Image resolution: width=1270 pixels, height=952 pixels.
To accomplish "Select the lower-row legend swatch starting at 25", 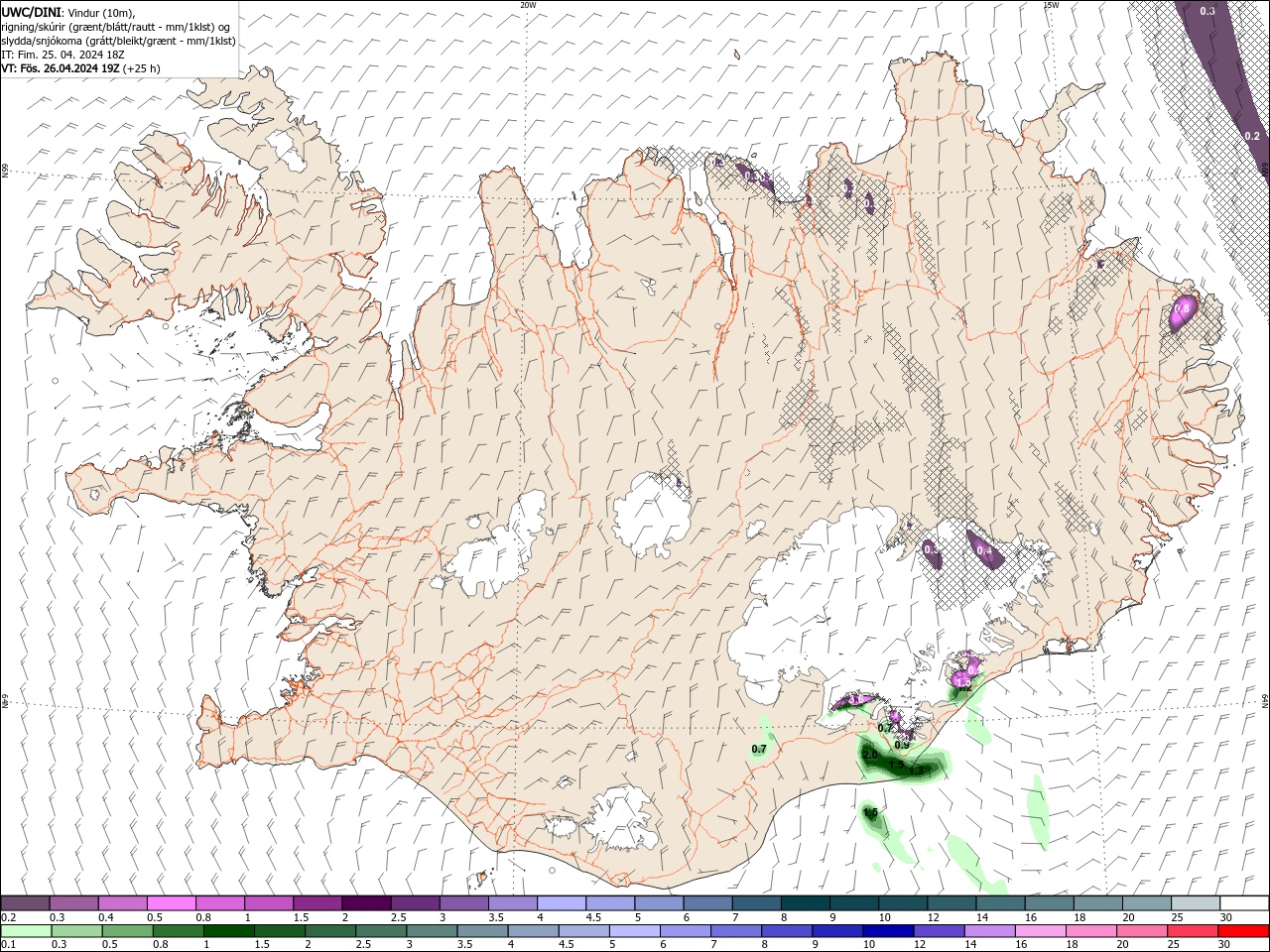I will (1195, 931).
